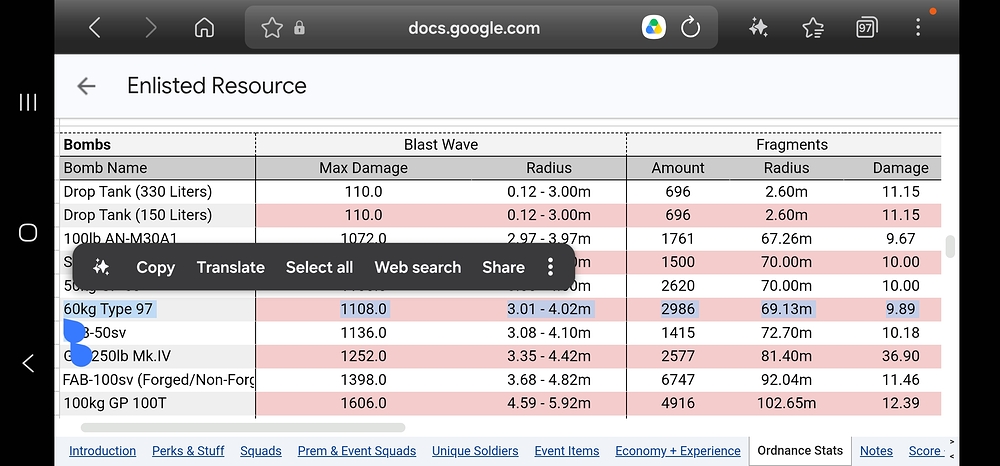The width and height of the screenshot is (1000, 466).
Task: Open the tab switcher showing 97
Action: [866, 27]
